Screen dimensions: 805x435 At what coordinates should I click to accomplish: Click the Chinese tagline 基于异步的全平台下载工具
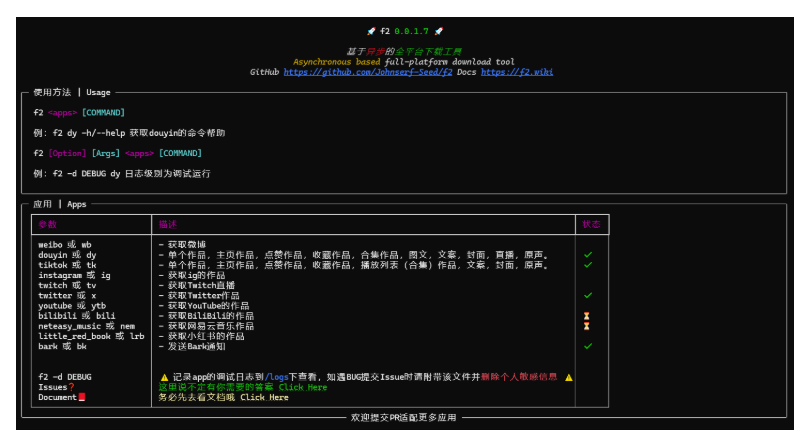point(404,51)
